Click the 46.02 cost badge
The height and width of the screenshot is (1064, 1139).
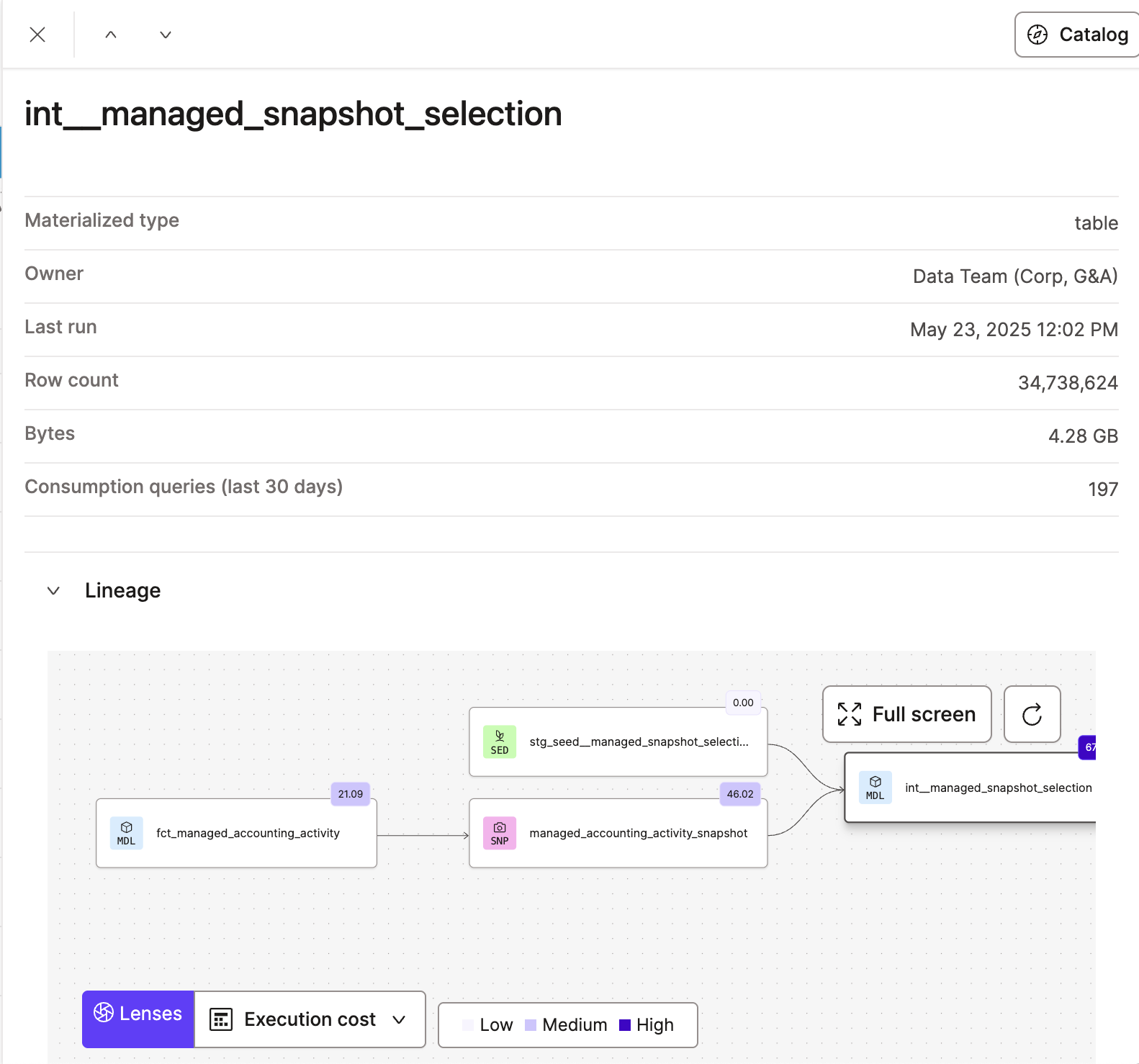point(739,794)
